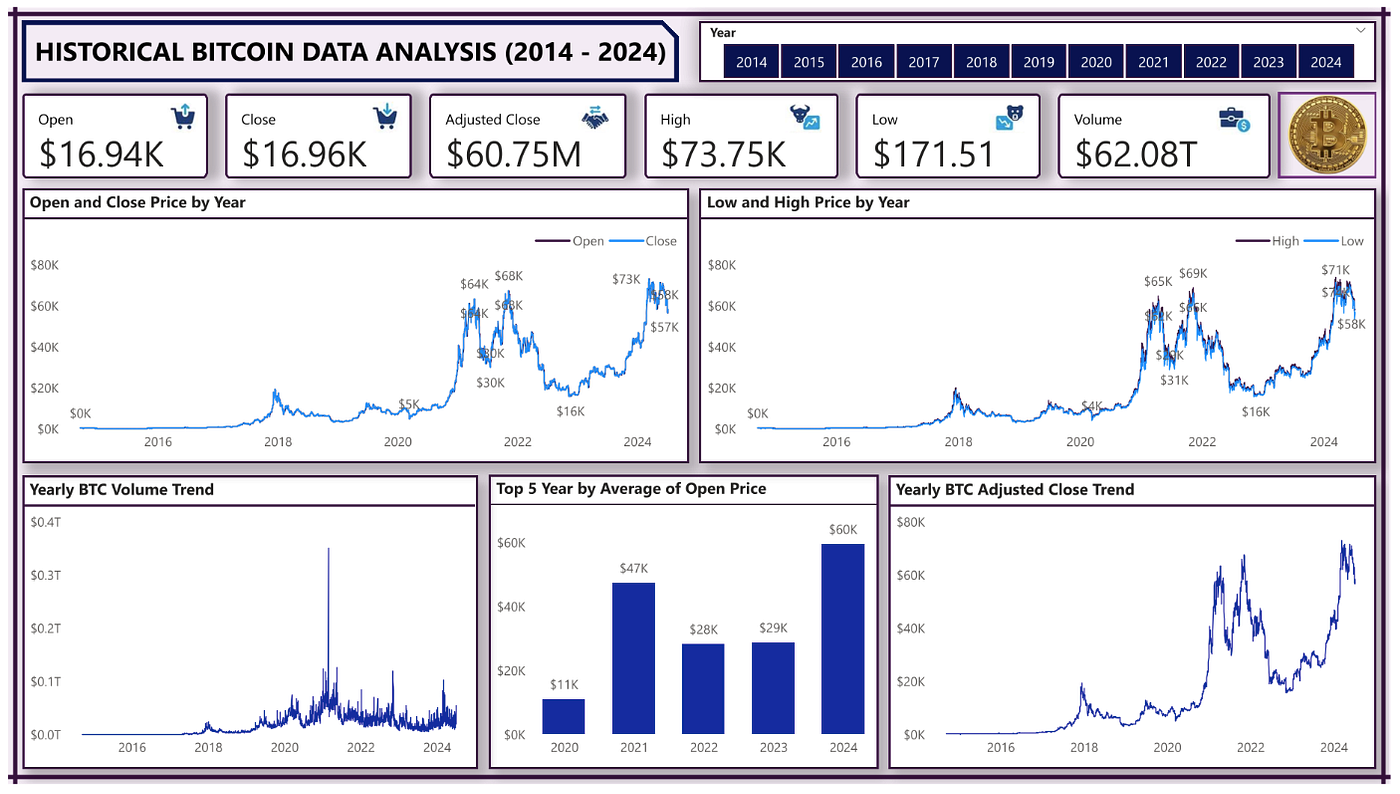Click the cart icon on the Close card
Screen dimensions: 1400x794
385,117
